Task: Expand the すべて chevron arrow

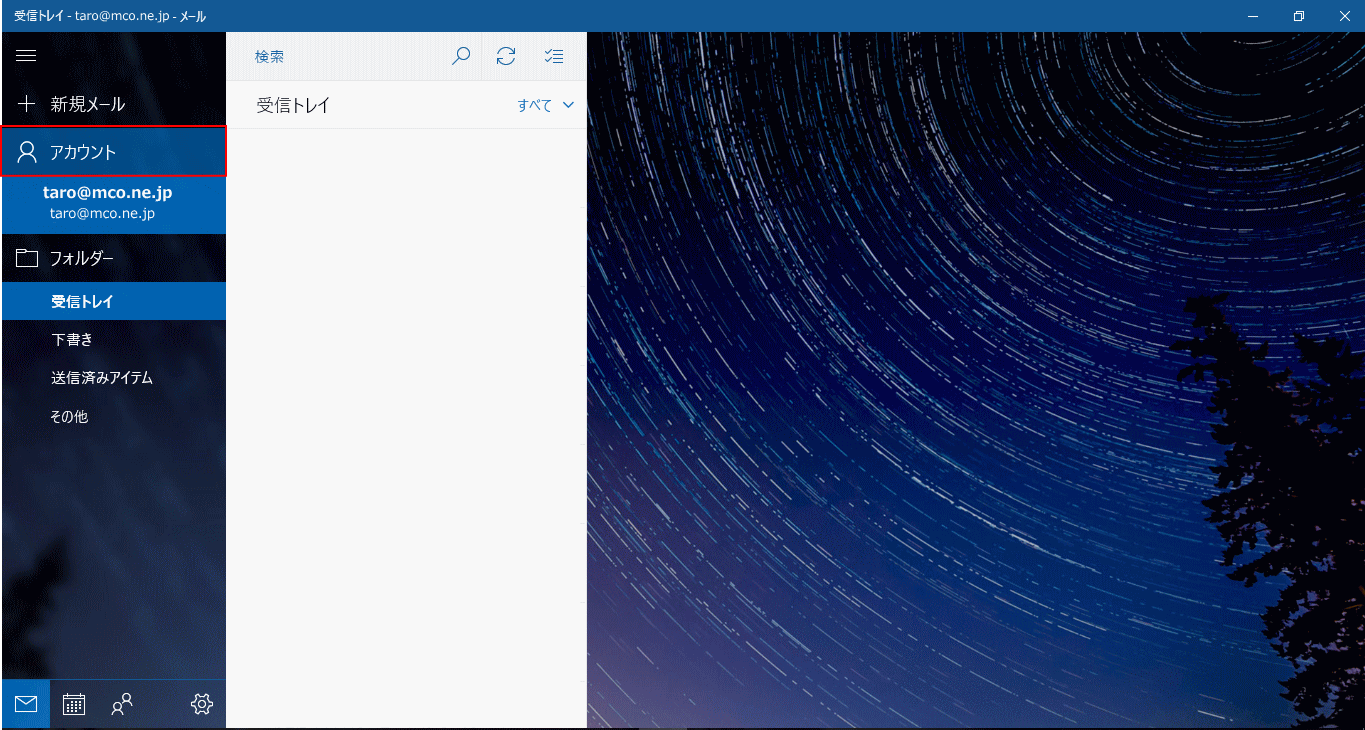Action: pos(569,105)
